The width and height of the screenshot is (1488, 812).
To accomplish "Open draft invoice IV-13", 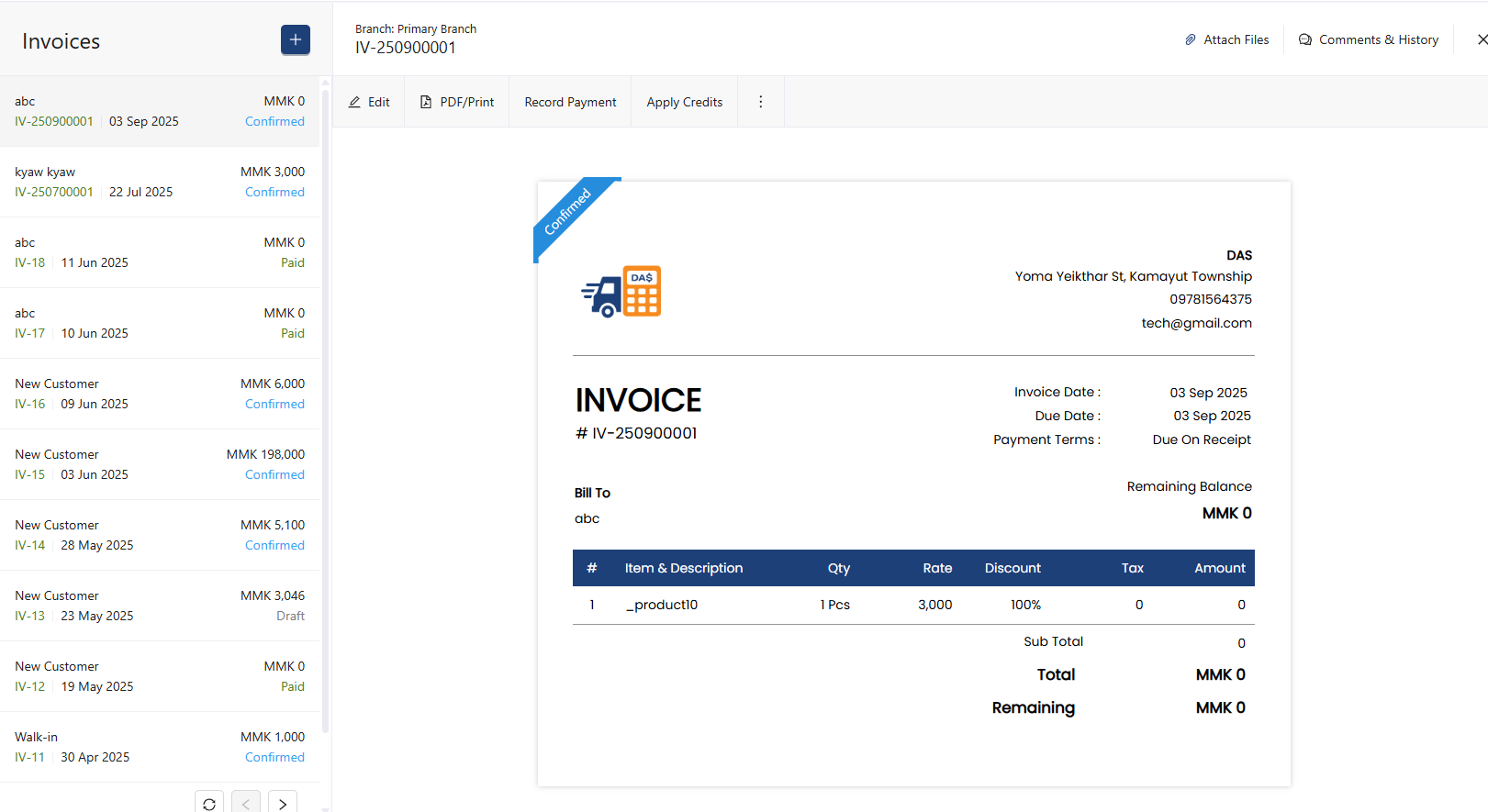I will (160, 606).
